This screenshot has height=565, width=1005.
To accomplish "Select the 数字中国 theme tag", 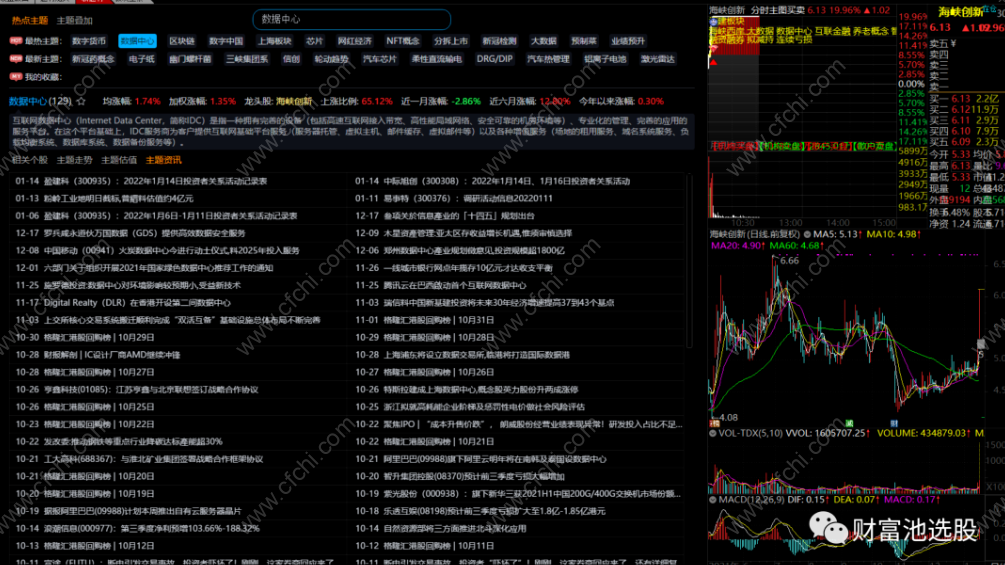I will pos(226,41).
